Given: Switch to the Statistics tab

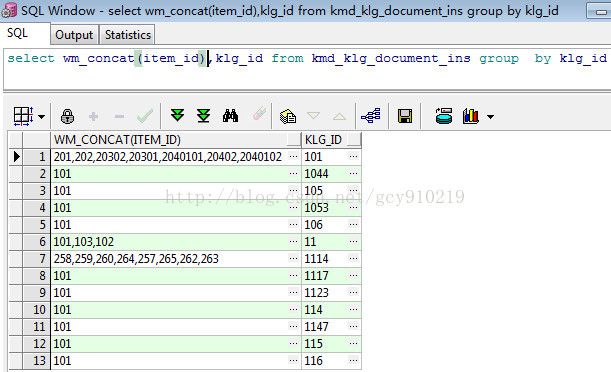Looking at the screenshot, I should pyautogui.click(x=128, y=35).
